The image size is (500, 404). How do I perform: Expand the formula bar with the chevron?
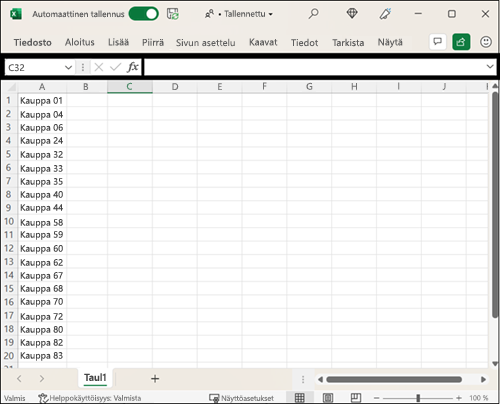pyautogui.click(x=490, y=67)
